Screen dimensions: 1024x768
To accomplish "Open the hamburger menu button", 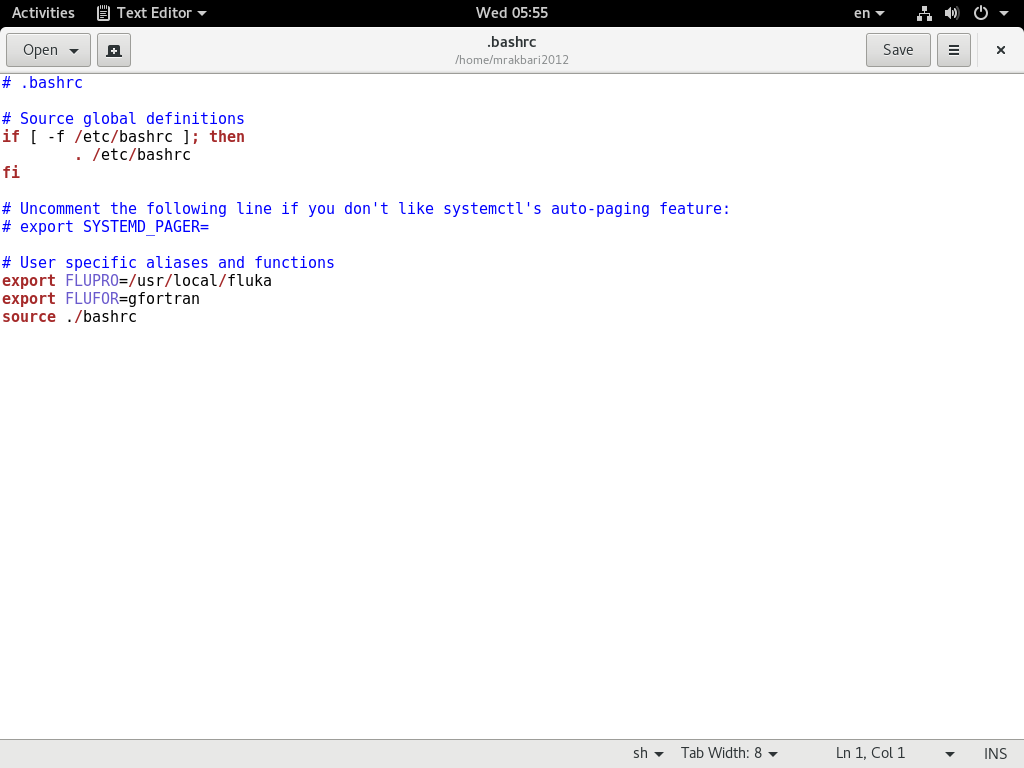I will click(x=953, y=50).
